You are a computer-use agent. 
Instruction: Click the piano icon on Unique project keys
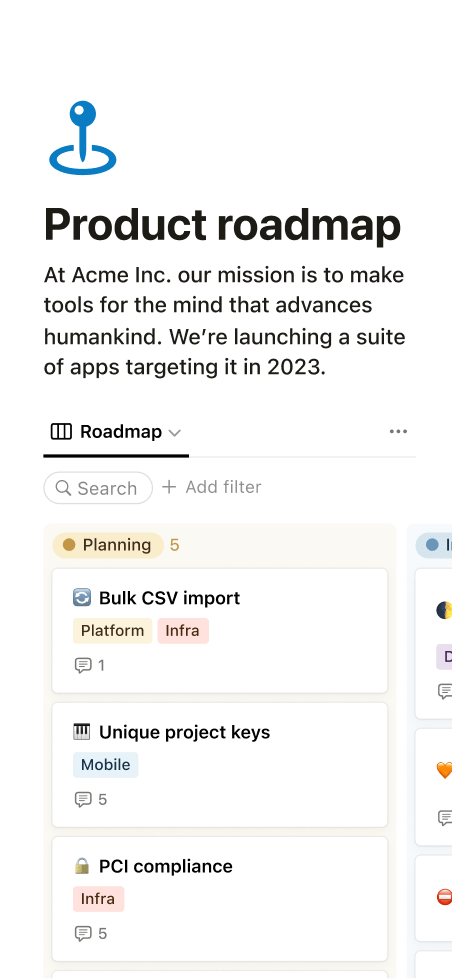(x=82, y=732)
